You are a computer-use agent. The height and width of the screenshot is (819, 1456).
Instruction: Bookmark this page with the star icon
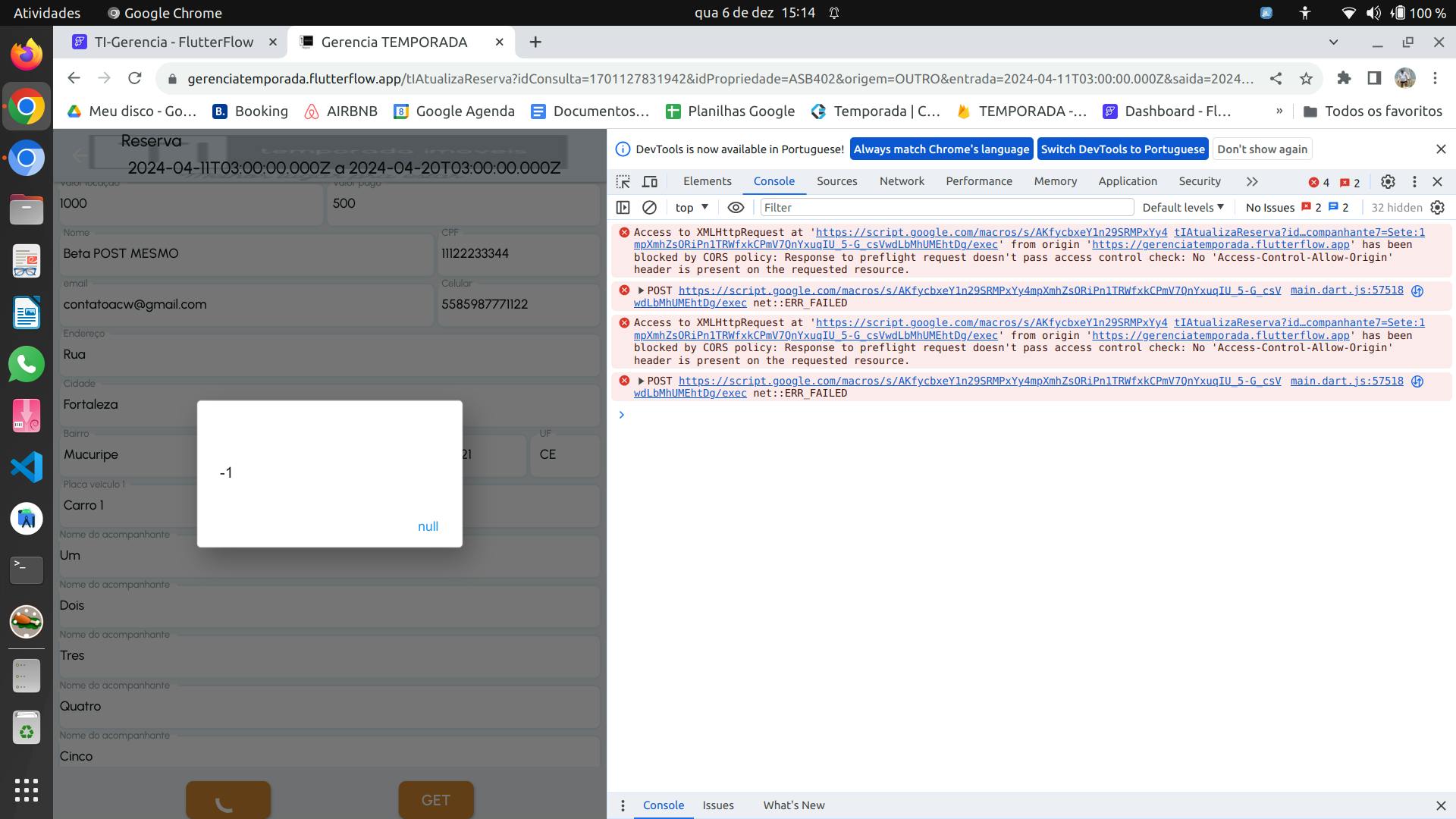(1306, 78)
